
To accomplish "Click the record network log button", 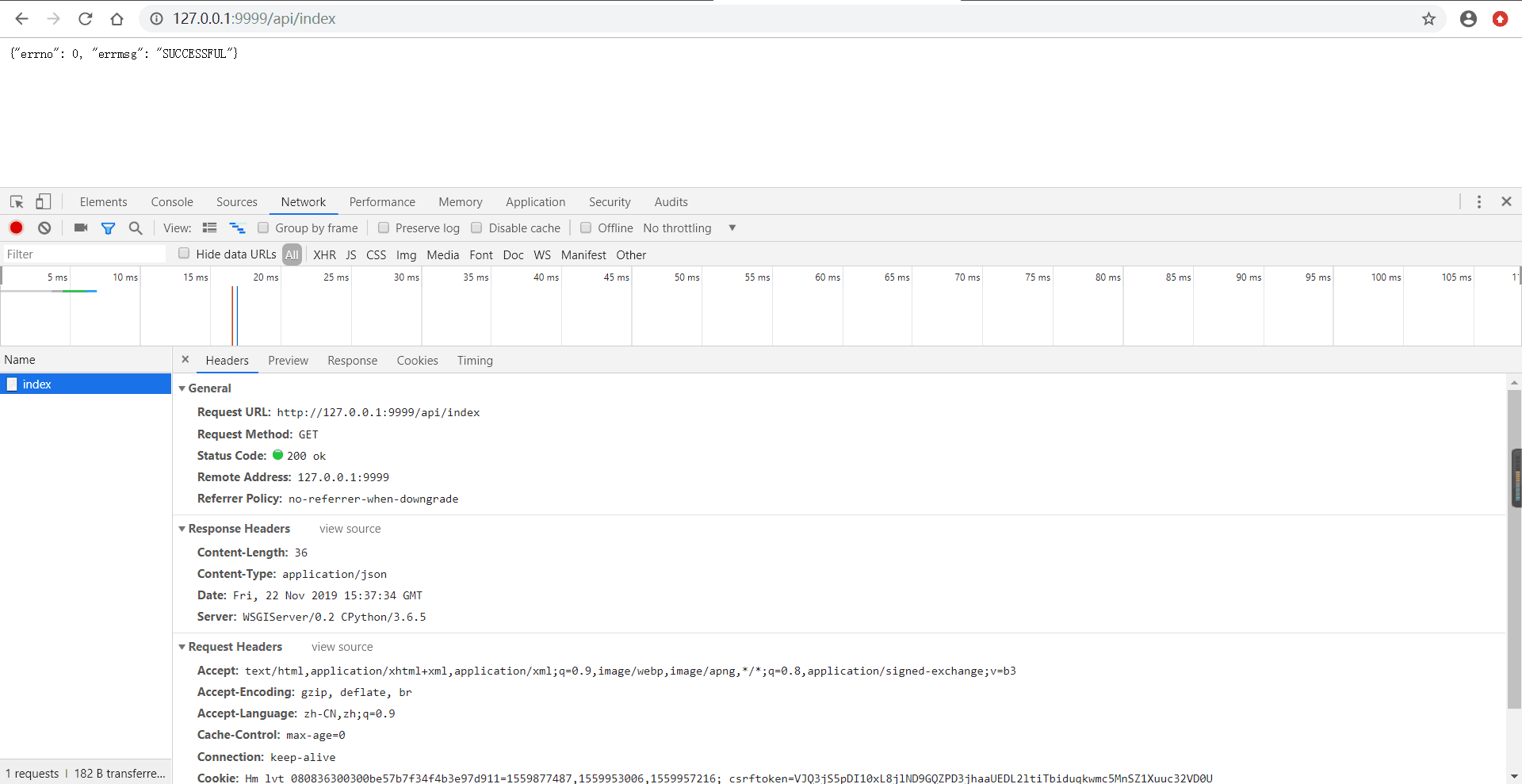I will [x=16, y=228].
